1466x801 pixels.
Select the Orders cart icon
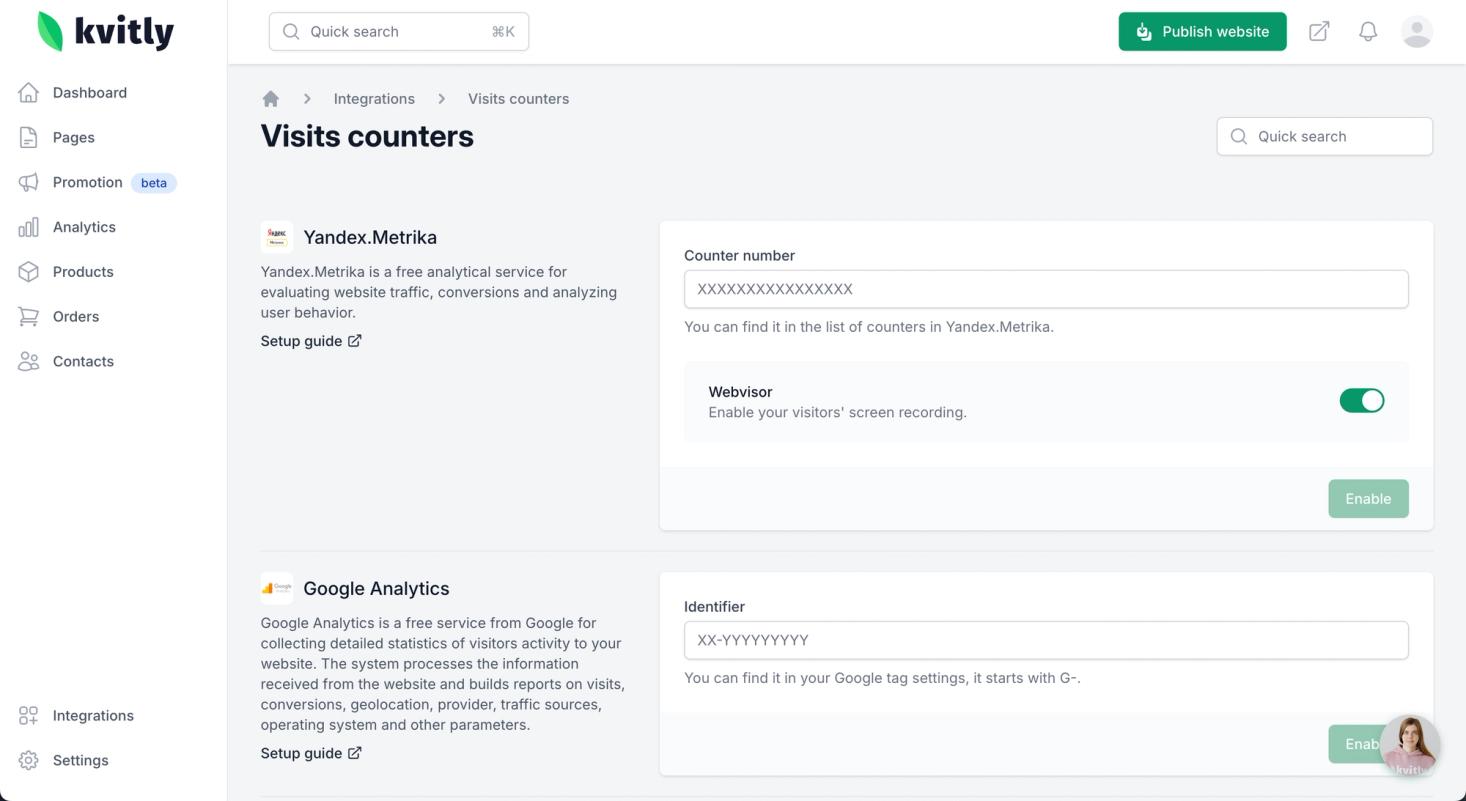click(x=29, y=317)
